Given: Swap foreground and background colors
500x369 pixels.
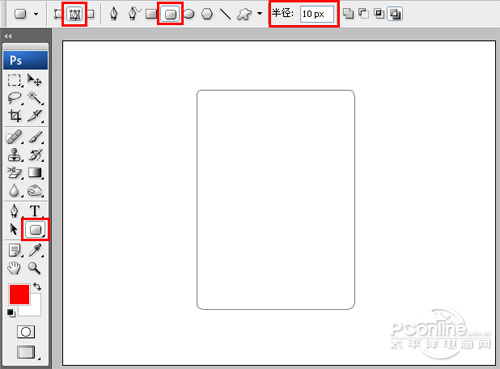Looking at the screenshot, I should 37,287.
